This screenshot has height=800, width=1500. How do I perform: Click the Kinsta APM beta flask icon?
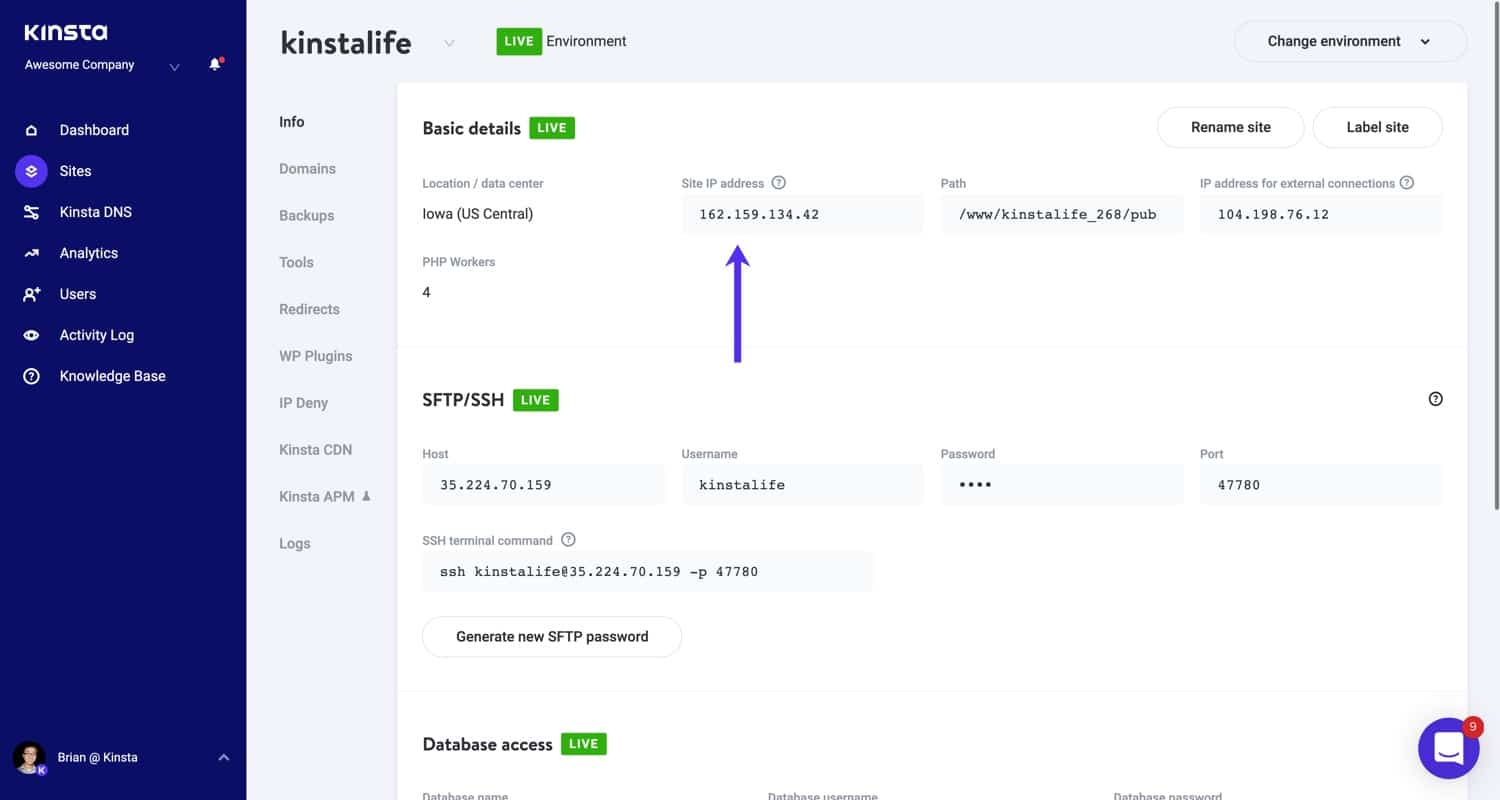tap(366, 496)
